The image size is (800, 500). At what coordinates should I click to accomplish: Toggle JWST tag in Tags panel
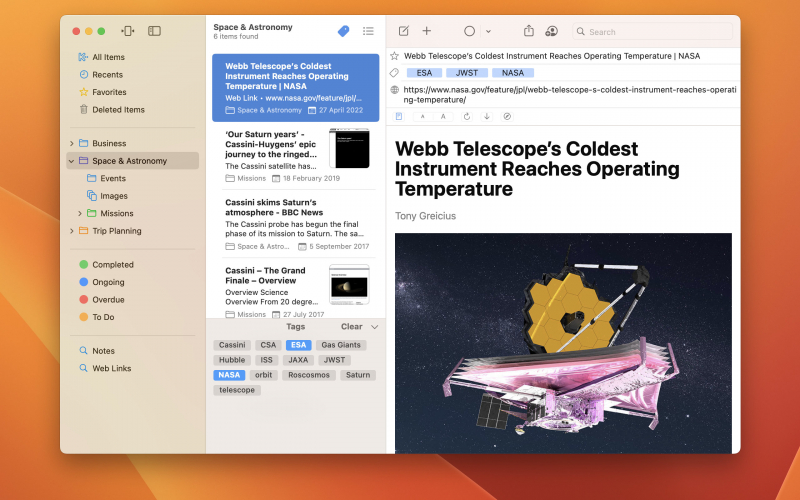tap(334, 360)
